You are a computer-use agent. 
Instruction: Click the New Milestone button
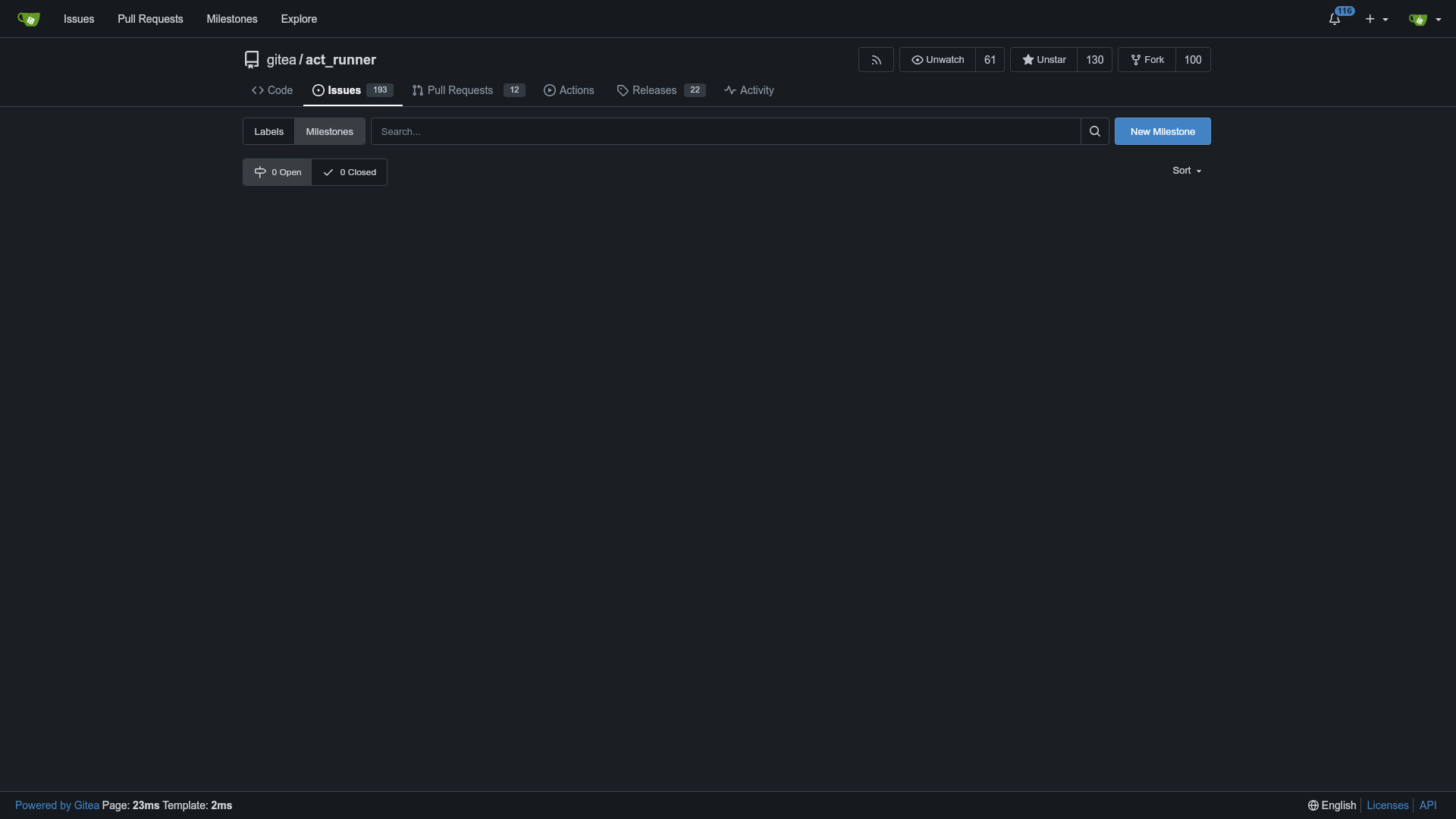click(x=1162, y=131)
